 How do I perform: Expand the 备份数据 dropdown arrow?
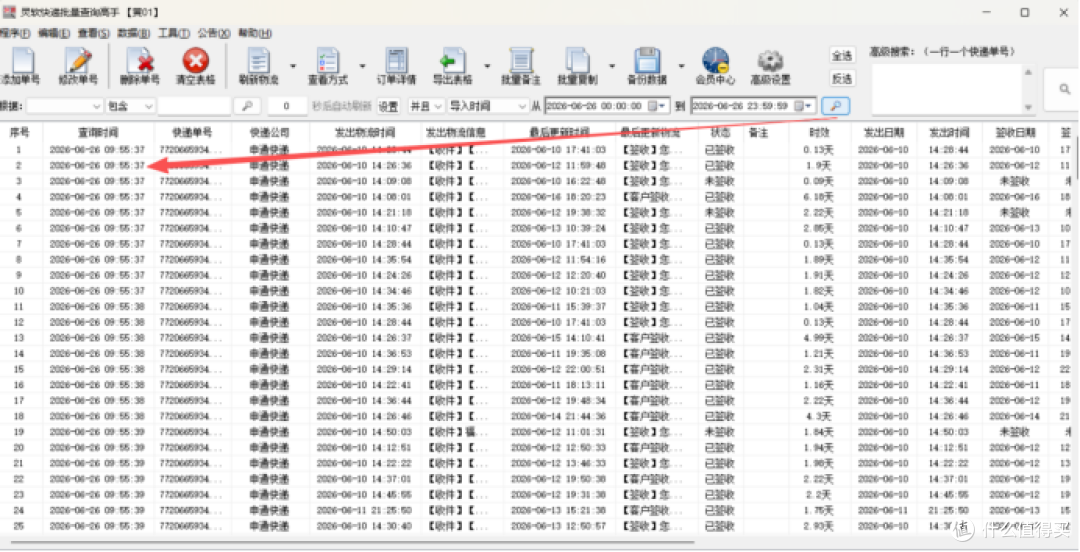(x=681, y=66)
